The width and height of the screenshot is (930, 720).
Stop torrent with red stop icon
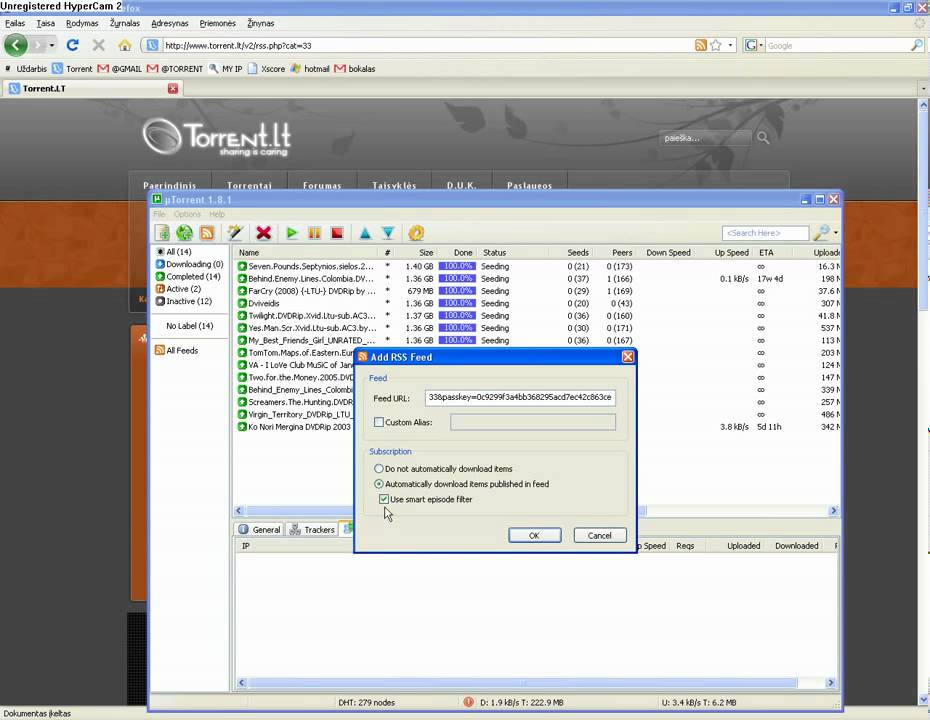click(337, 233)
